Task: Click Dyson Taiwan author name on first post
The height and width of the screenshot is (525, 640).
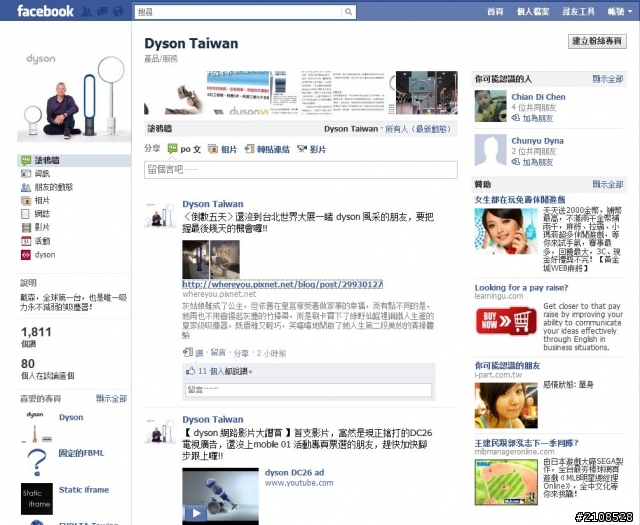Action: click(x=213, y=204)
